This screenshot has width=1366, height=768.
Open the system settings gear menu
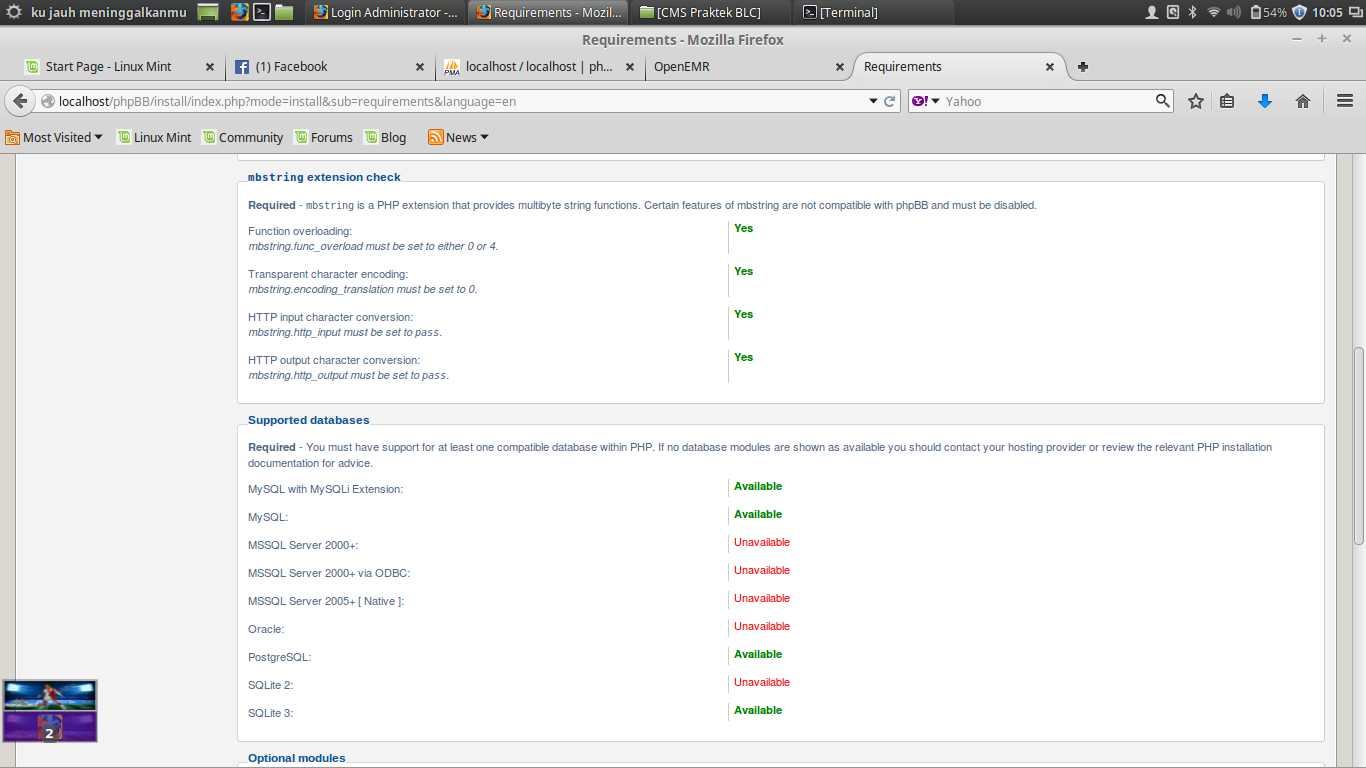(x=14, y=12)
